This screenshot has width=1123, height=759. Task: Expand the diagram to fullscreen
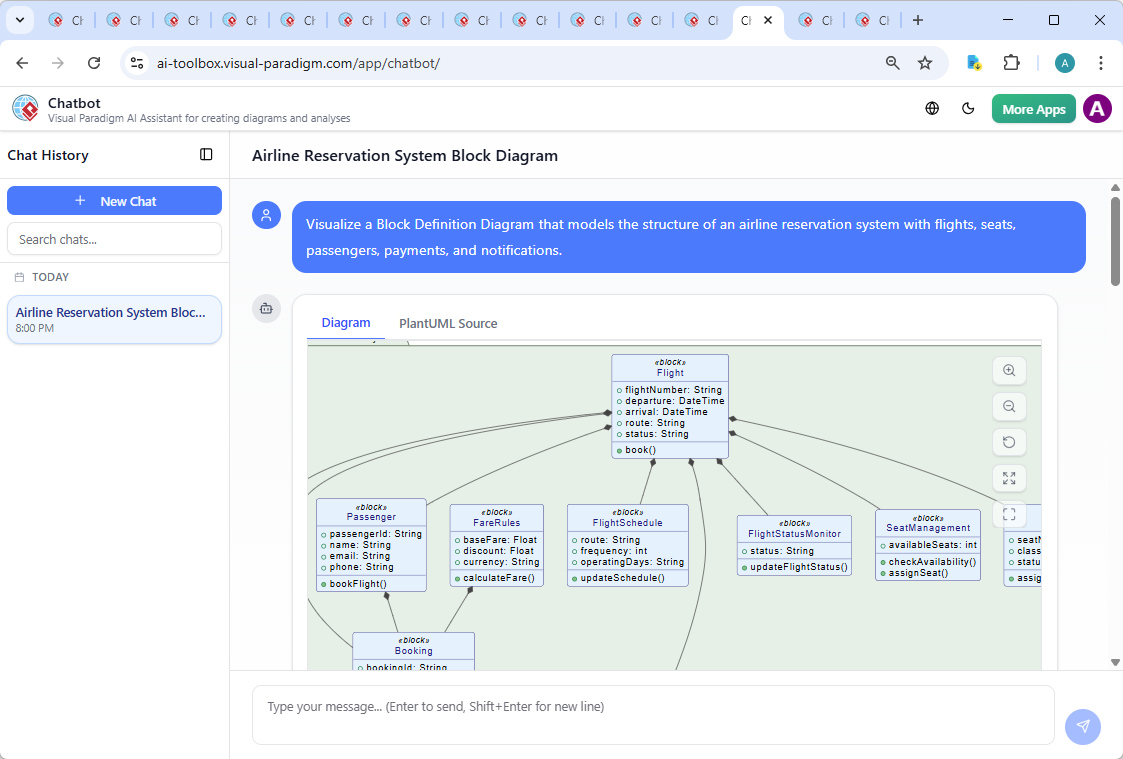[x=1009, y=478]
